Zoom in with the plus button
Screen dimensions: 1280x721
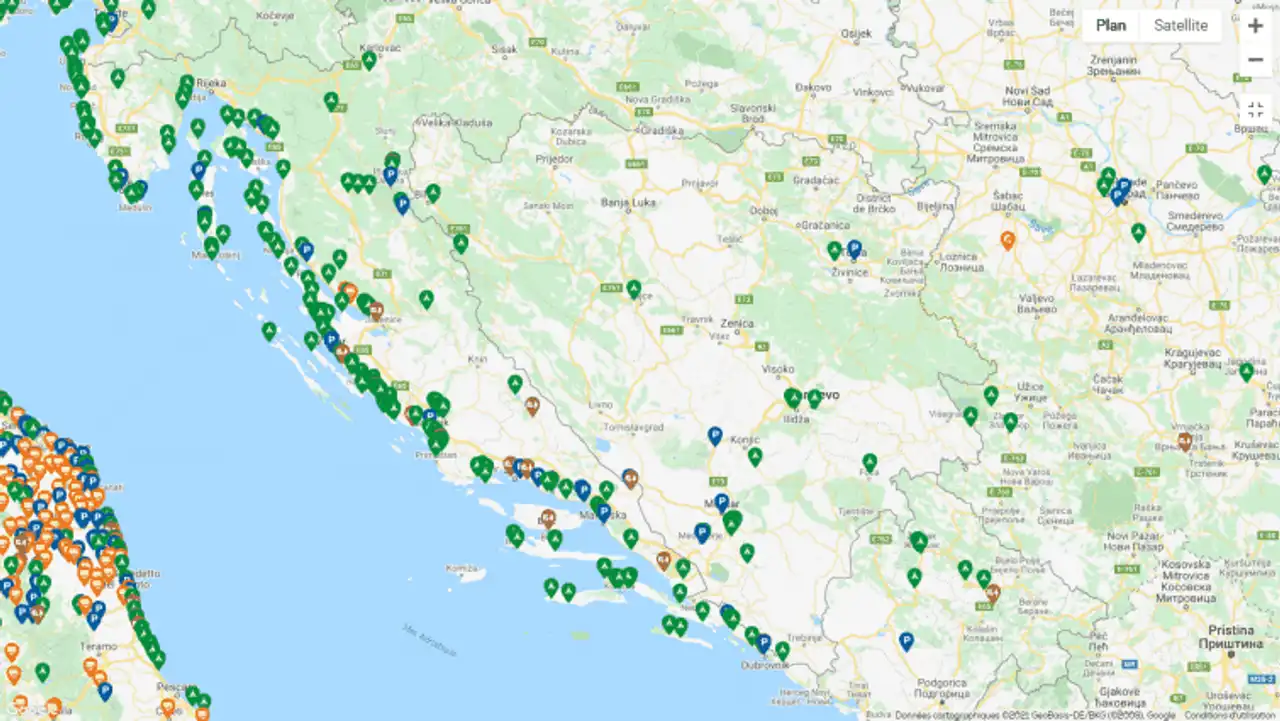(x=1256, y=26)
